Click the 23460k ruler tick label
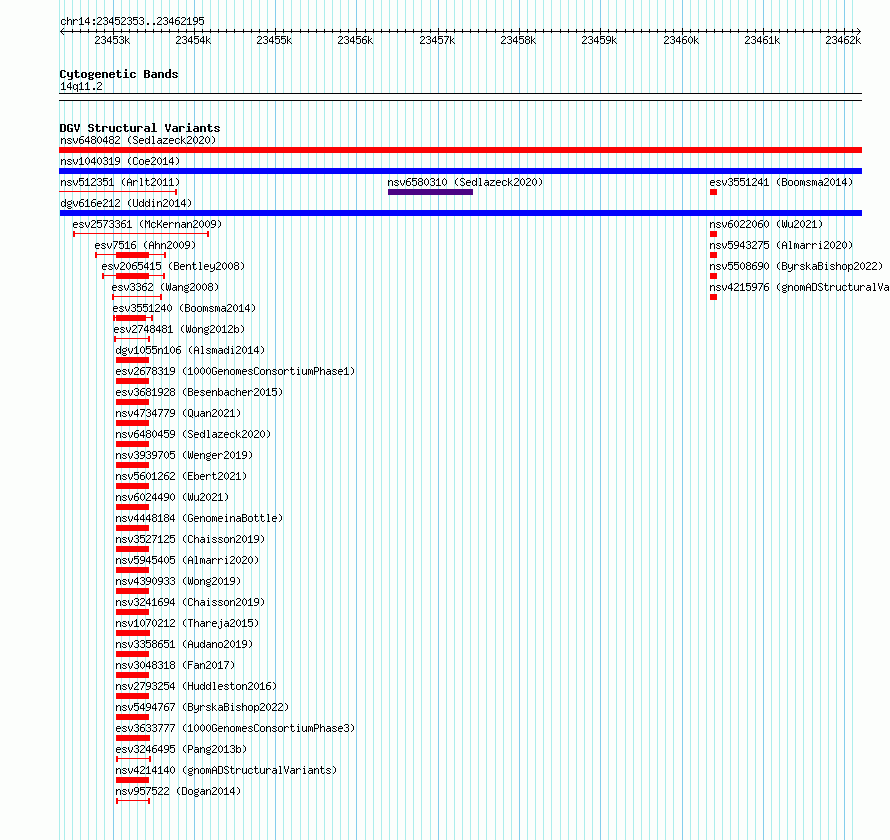 [681, 40]
